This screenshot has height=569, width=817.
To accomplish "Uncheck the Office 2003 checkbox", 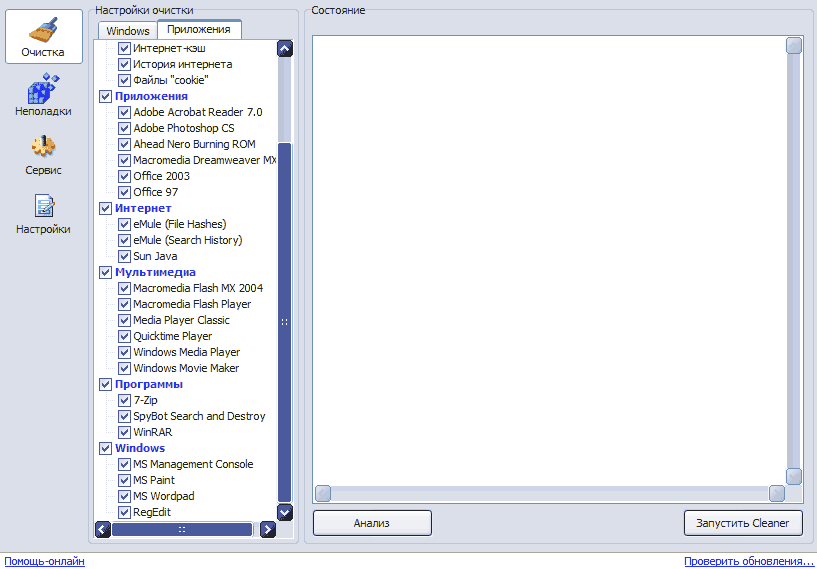I will pos(124,176).
